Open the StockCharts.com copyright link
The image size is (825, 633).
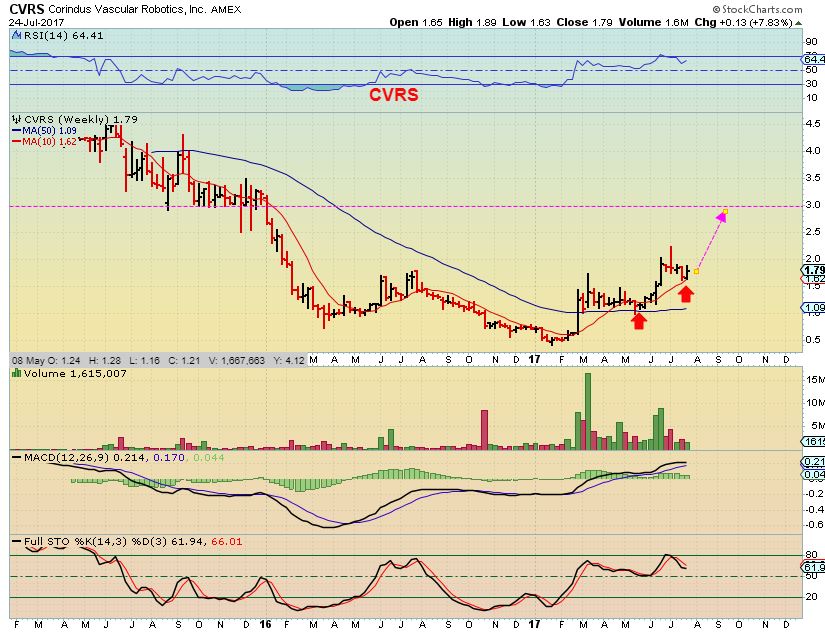758,9
